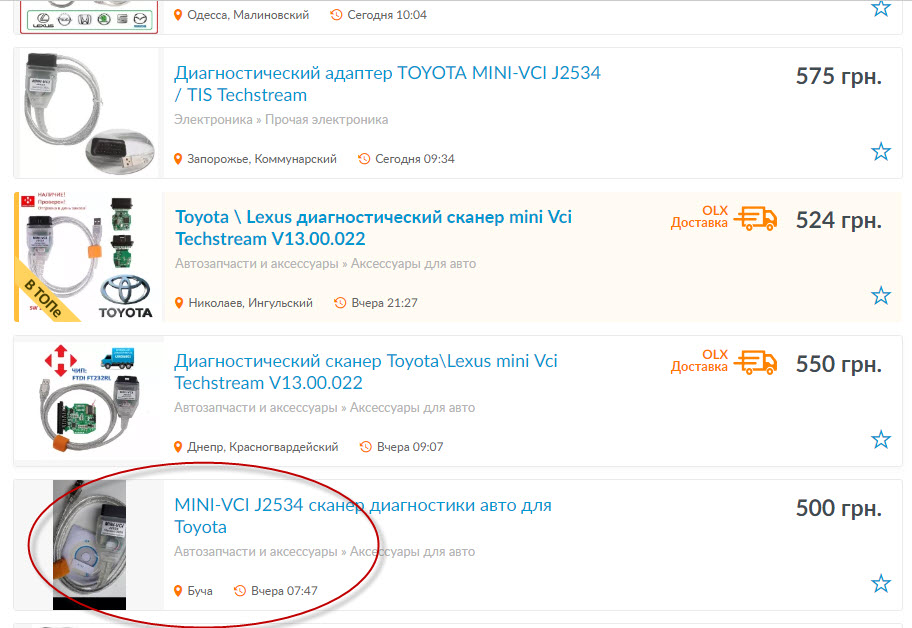Star the 524 грн. Toyota Lexus listing
Image resolution: width=912 pixels, height=628 pixels.
point(880,296)
